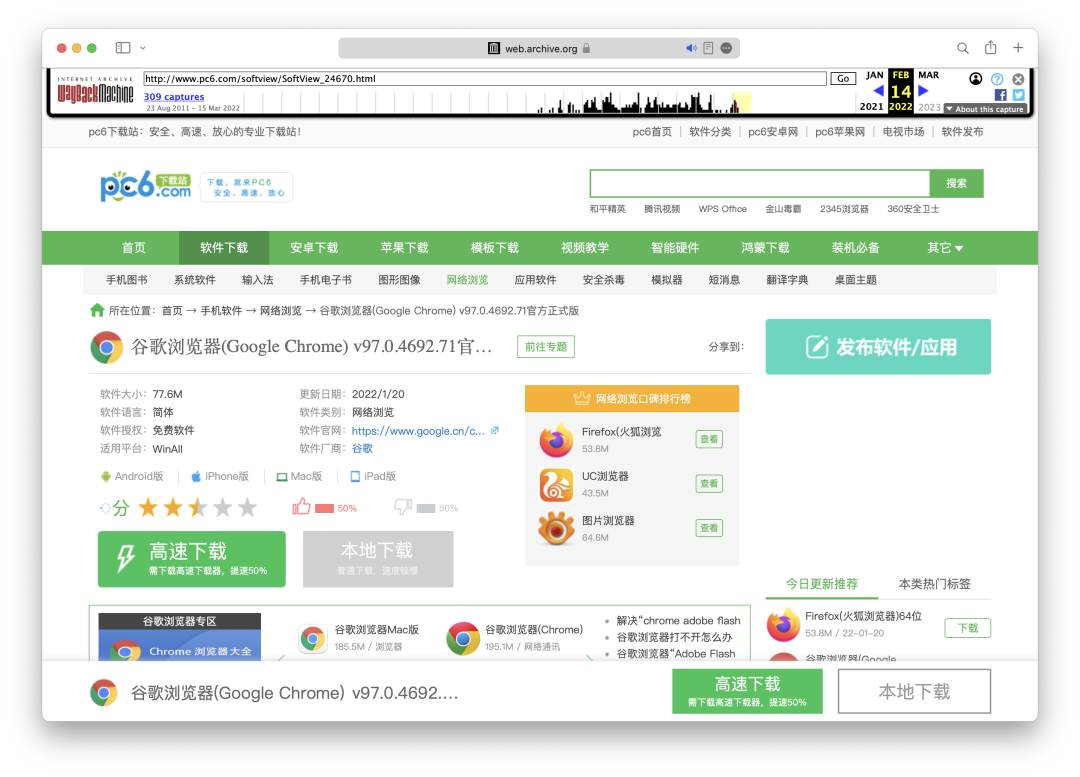Click the gray 本地下载 button

tap(378, 559)
